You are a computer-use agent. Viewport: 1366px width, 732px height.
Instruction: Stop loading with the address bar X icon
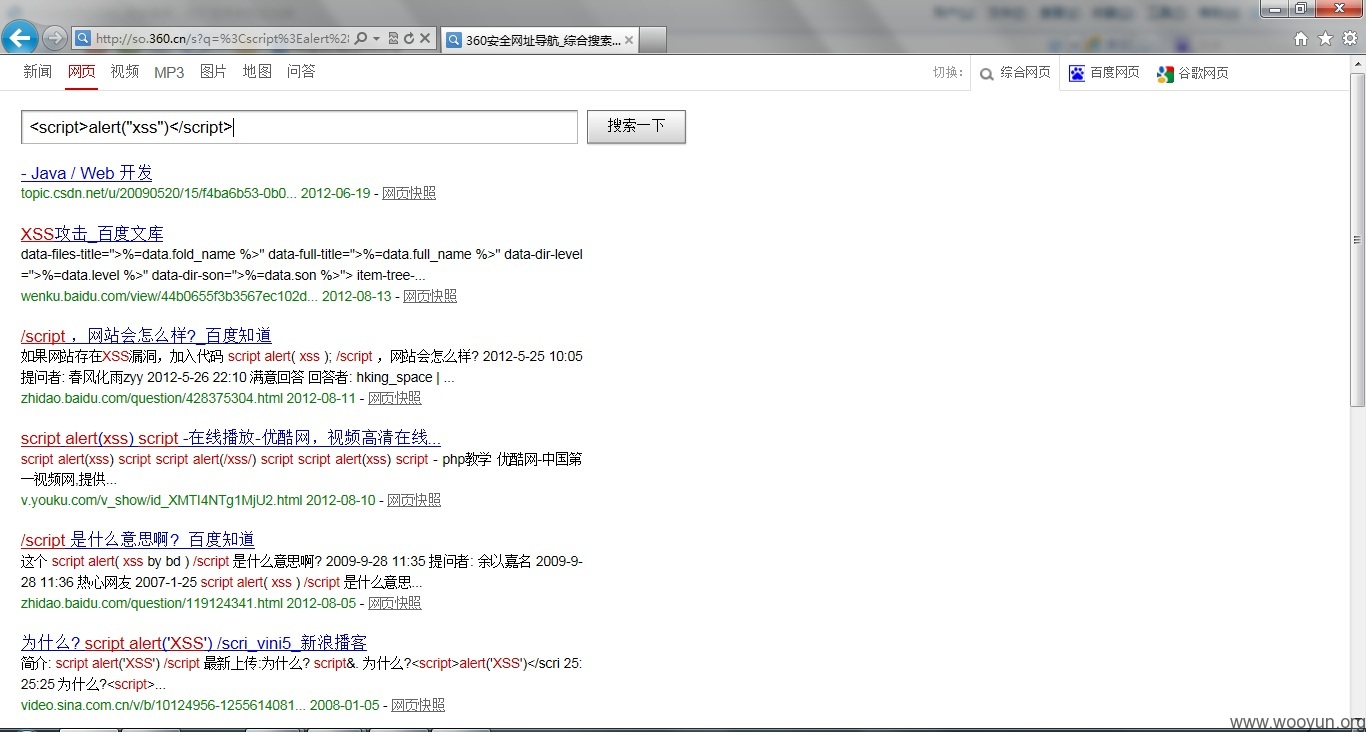(425, 39)
